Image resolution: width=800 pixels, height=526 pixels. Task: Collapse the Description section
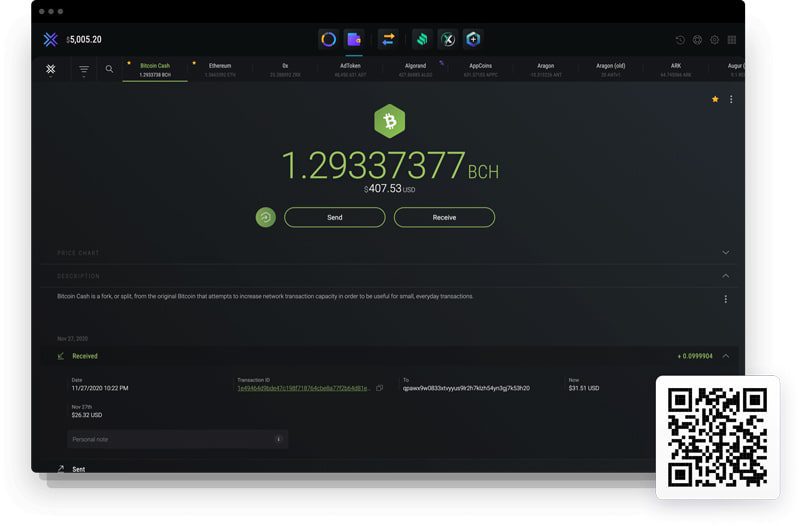tap(726, 276)
